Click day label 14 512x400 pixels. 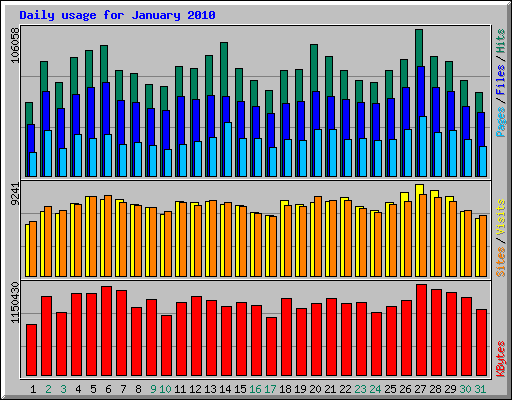225,389
